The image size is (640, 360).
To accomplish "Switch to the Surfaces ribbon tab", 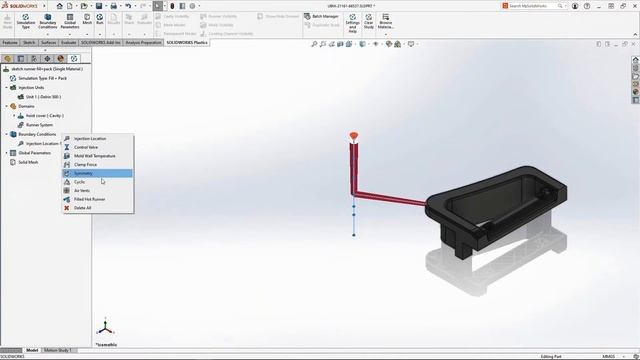I will (49, 42).
